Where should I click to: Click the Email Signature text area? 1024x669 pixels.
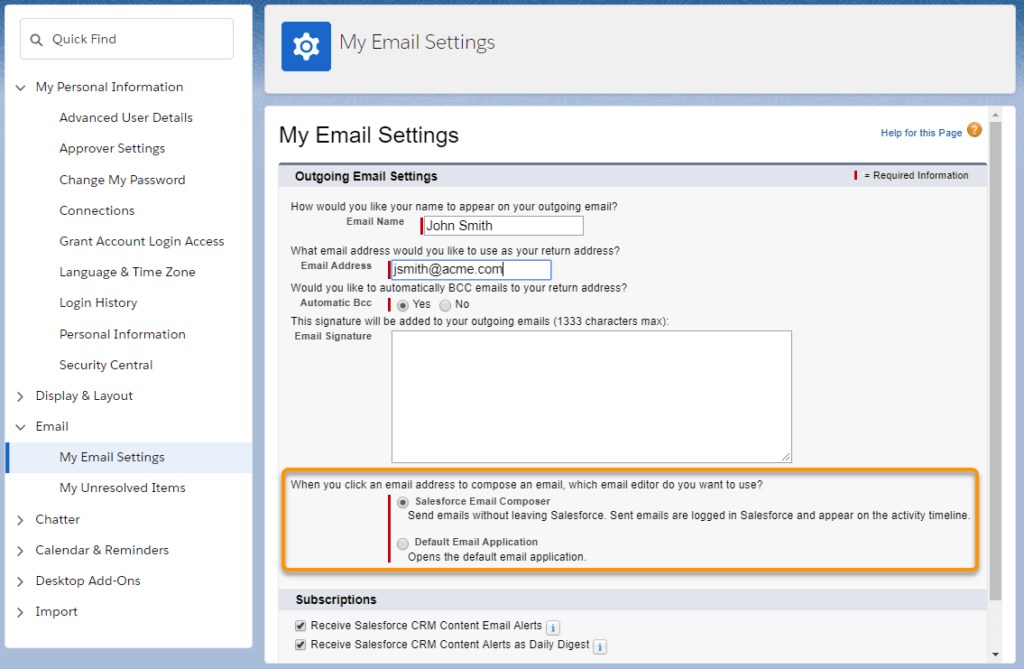[591, 396]
